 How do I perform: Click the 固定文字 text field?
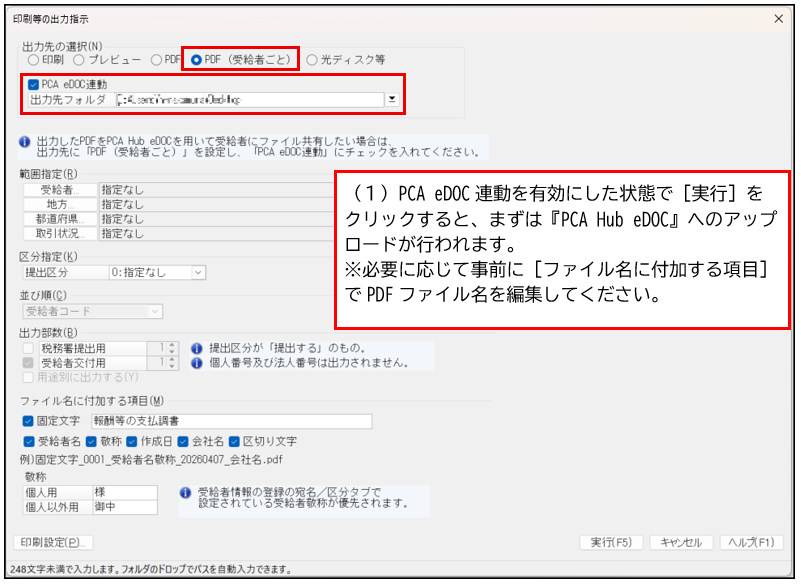(231, 421)
